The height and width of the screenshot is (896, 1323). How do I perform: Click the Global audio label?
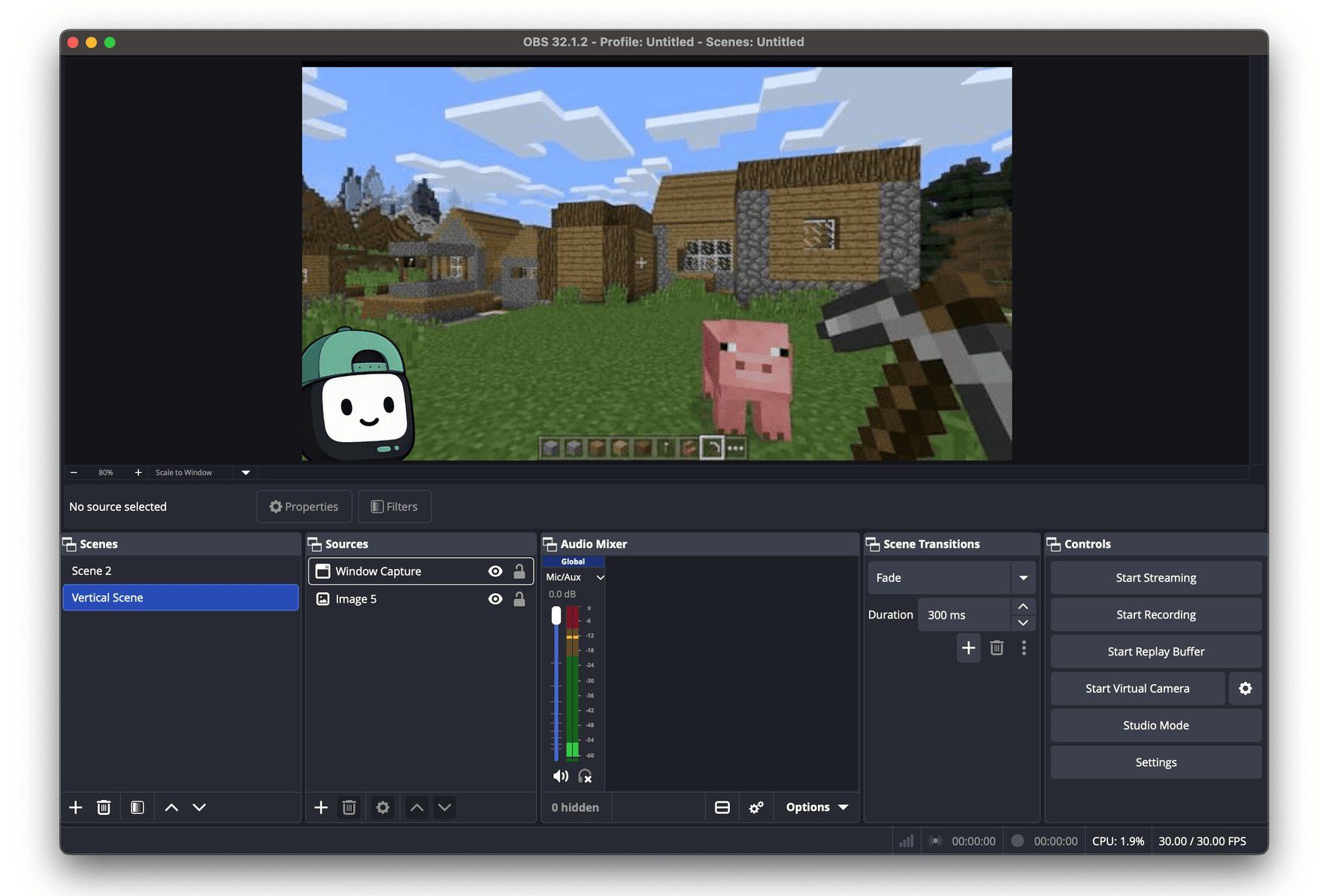573,562
